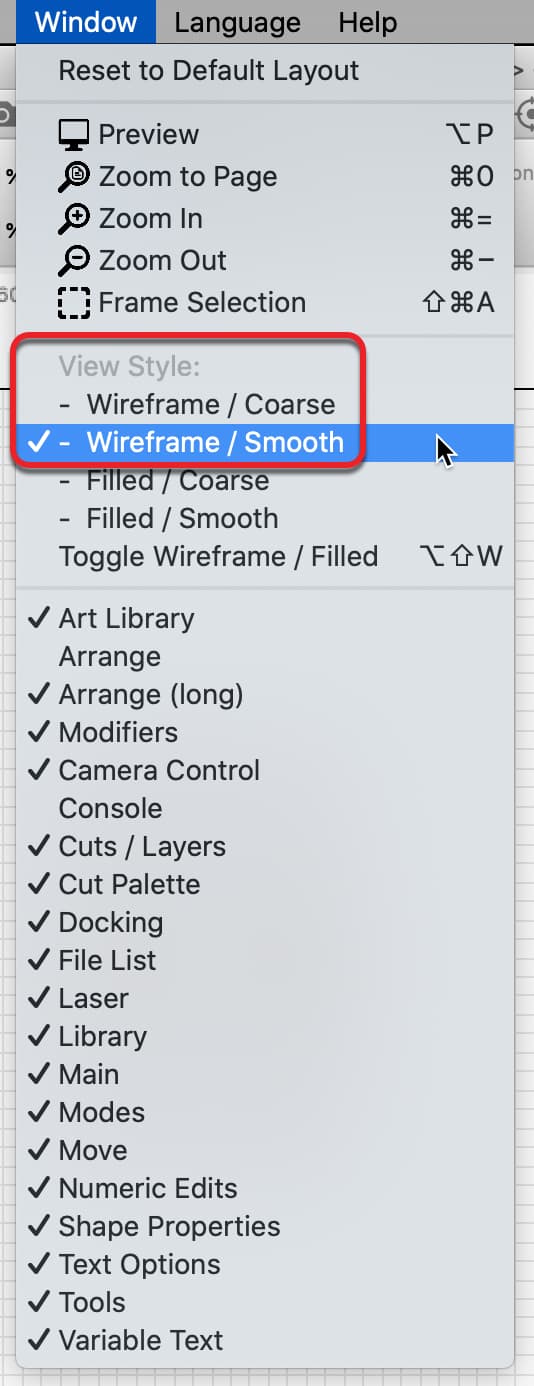Click the Zoom to Page magnifier icon
This screenshot has width=534, height=1386.
tap(74, 177)
